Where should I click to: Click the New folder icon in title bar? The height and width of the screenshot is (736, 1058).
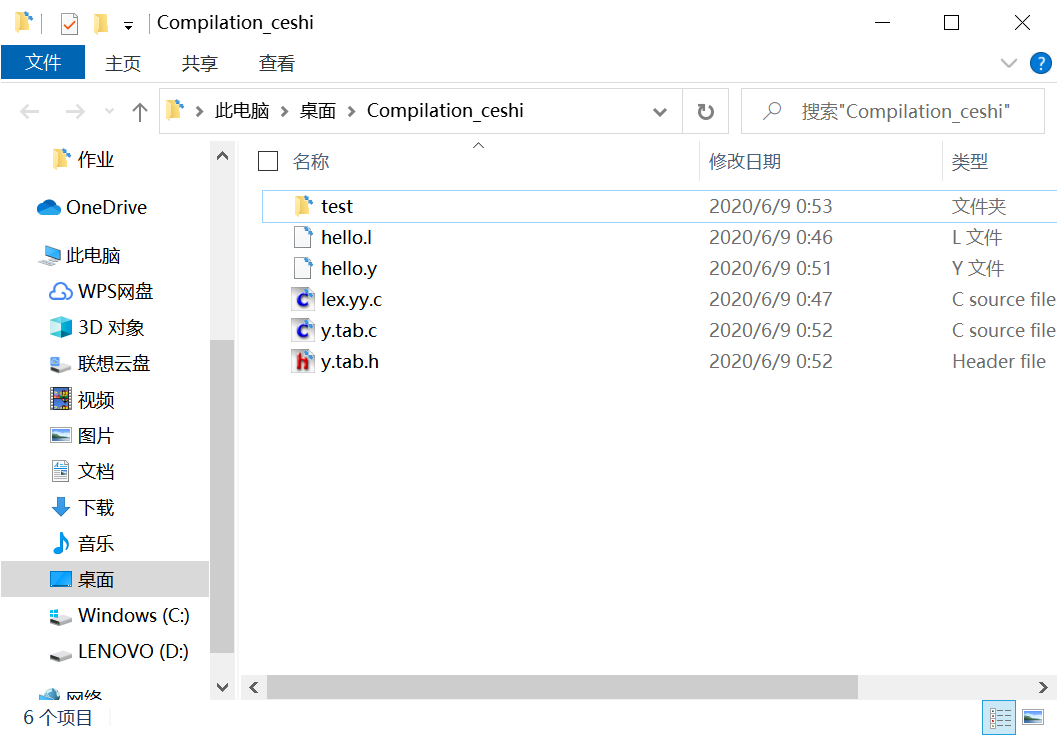[x=101, y=24]
